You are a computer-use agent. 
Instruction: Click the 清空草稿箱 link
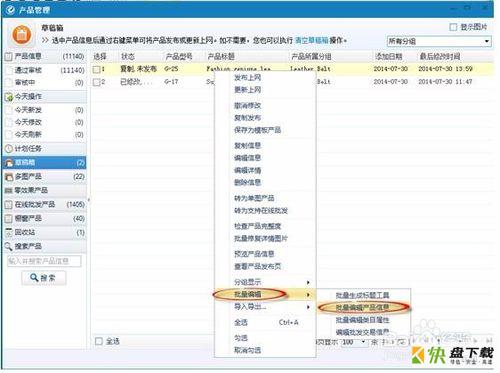tap(312, 41)
